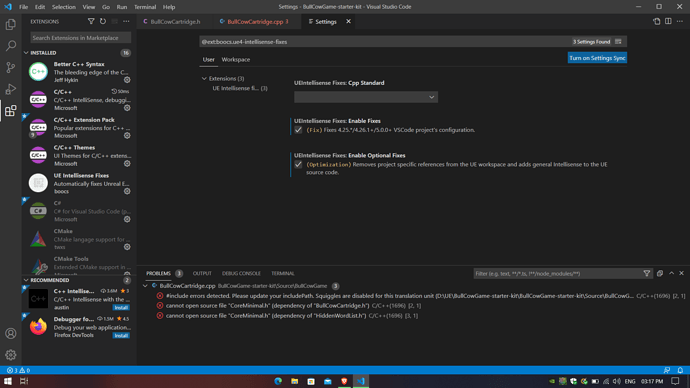Screen dimensions: 690x388
Task: Open status bar errors and warnings
Action: click(18, 370)
